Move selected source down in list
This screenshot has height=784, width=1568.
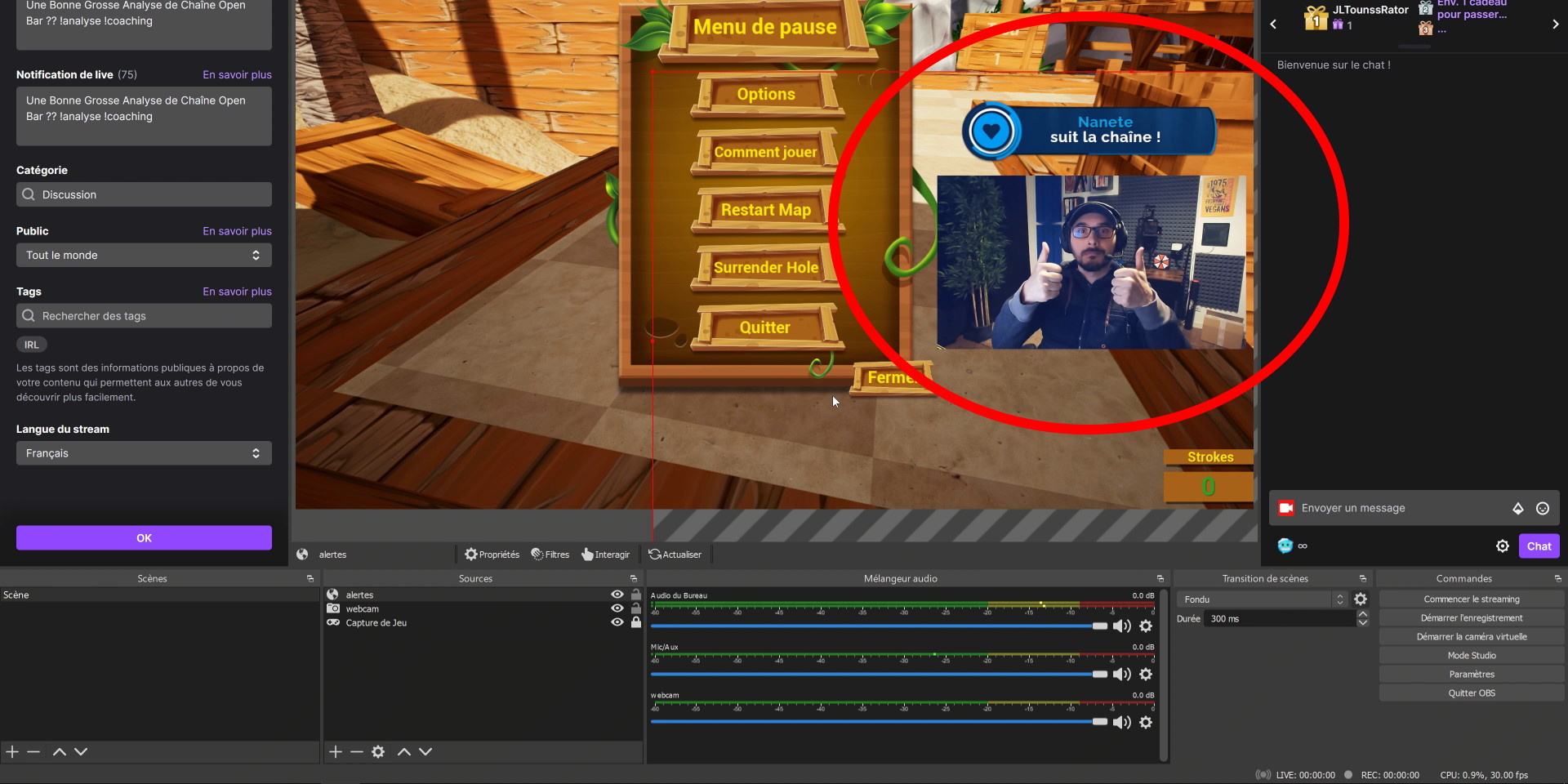[x=425, y=752]
